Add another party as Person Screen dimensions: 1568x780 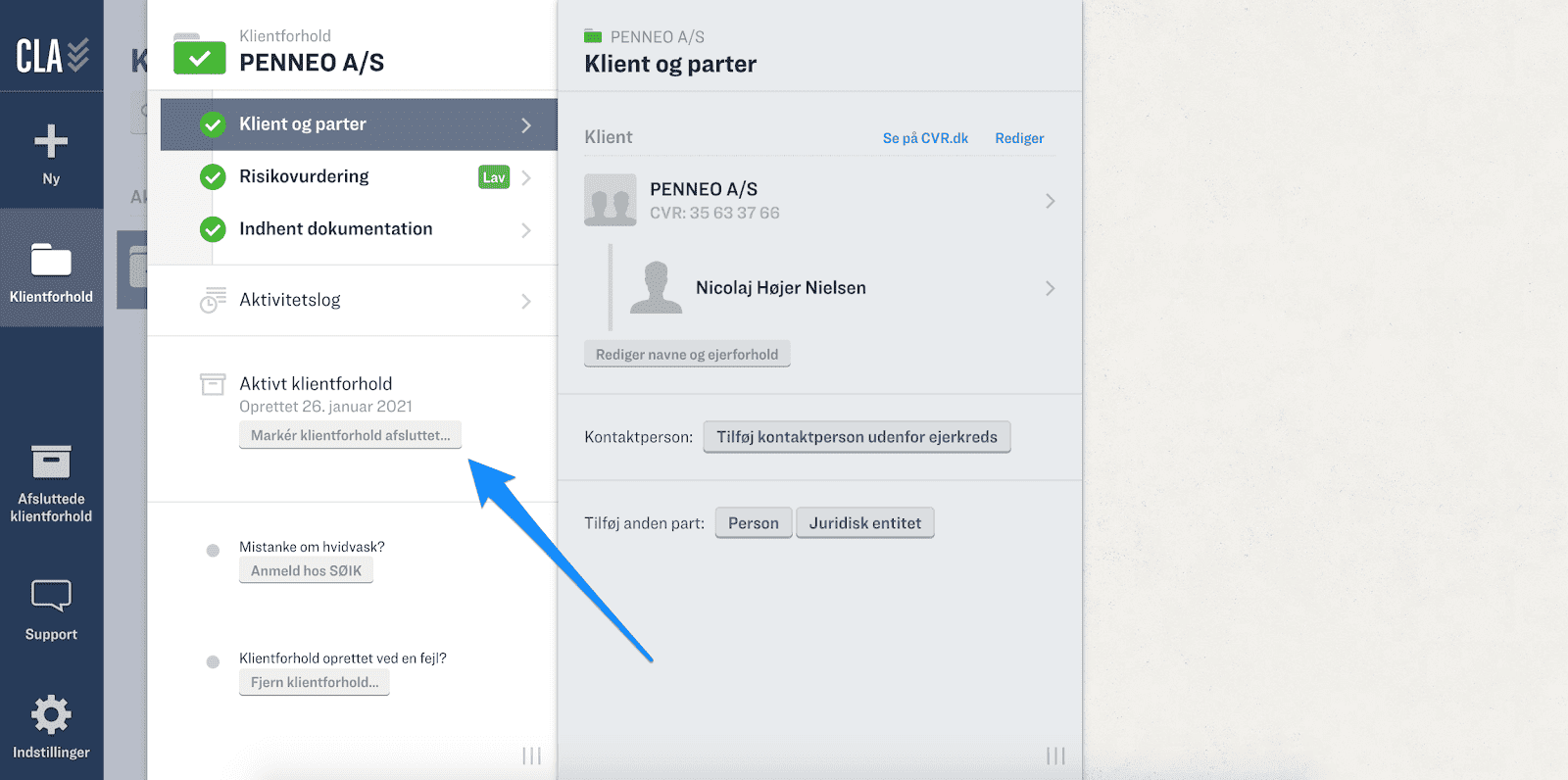pyautogui.click(x=754, y=523)
